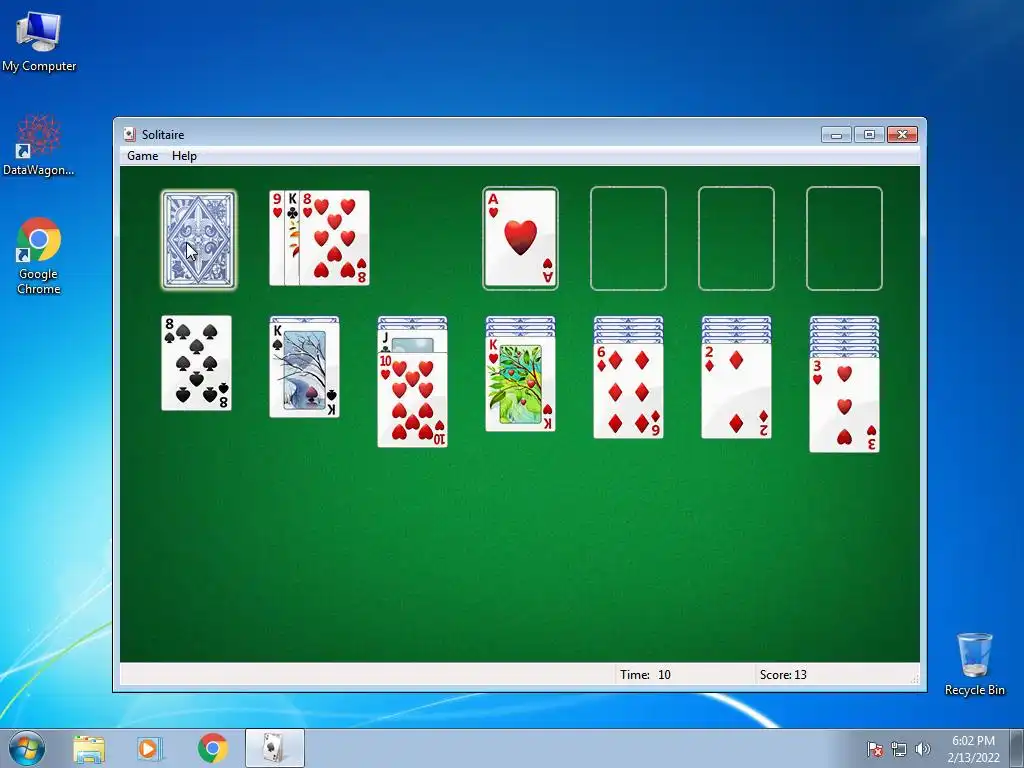The width and height of the screenshot is (1024, 768).
Task: Open Windows Media Player from taskbar
Action: pos(150,748)
